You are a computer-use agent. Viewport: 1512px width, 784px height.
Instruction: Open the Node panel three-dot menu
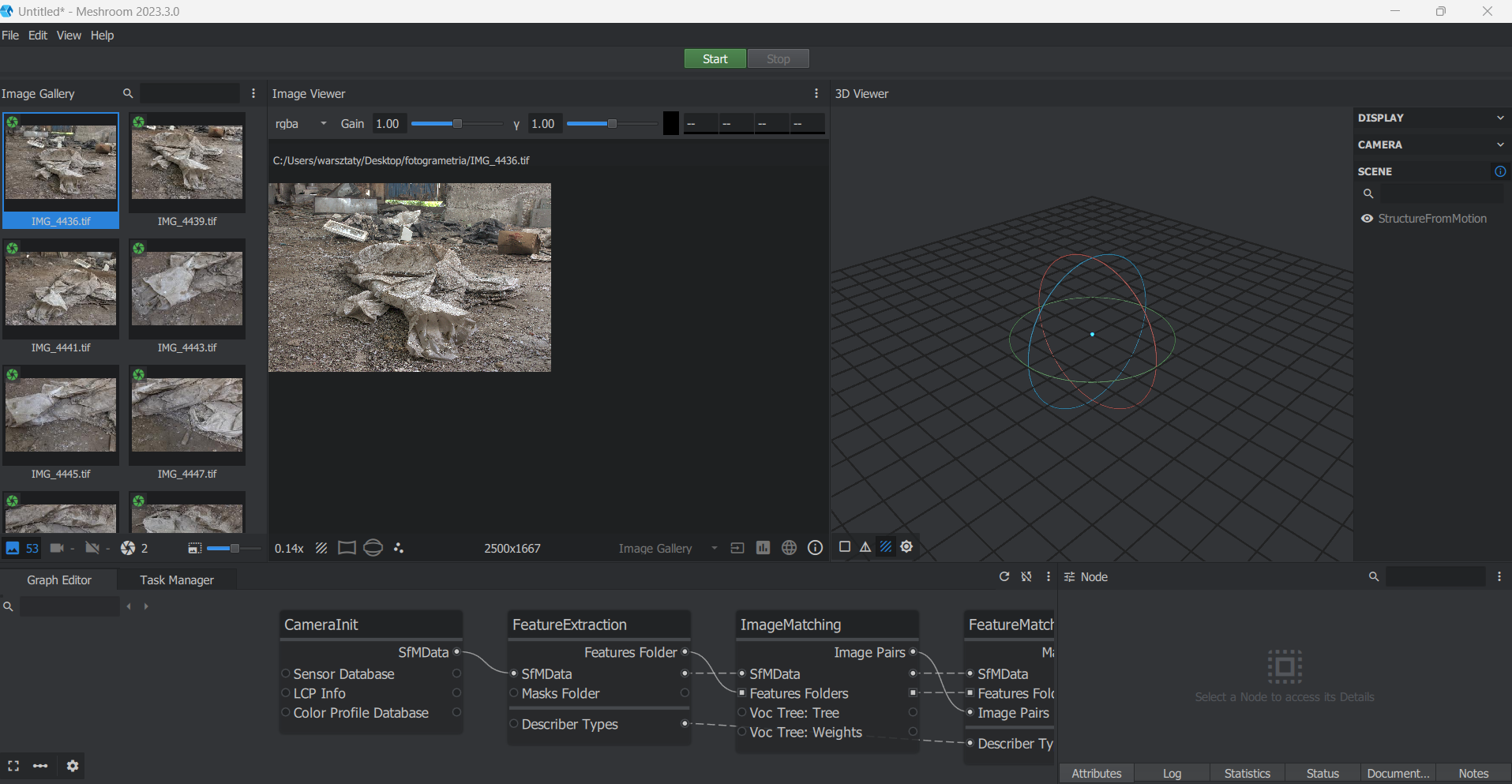click(1499, 577)
